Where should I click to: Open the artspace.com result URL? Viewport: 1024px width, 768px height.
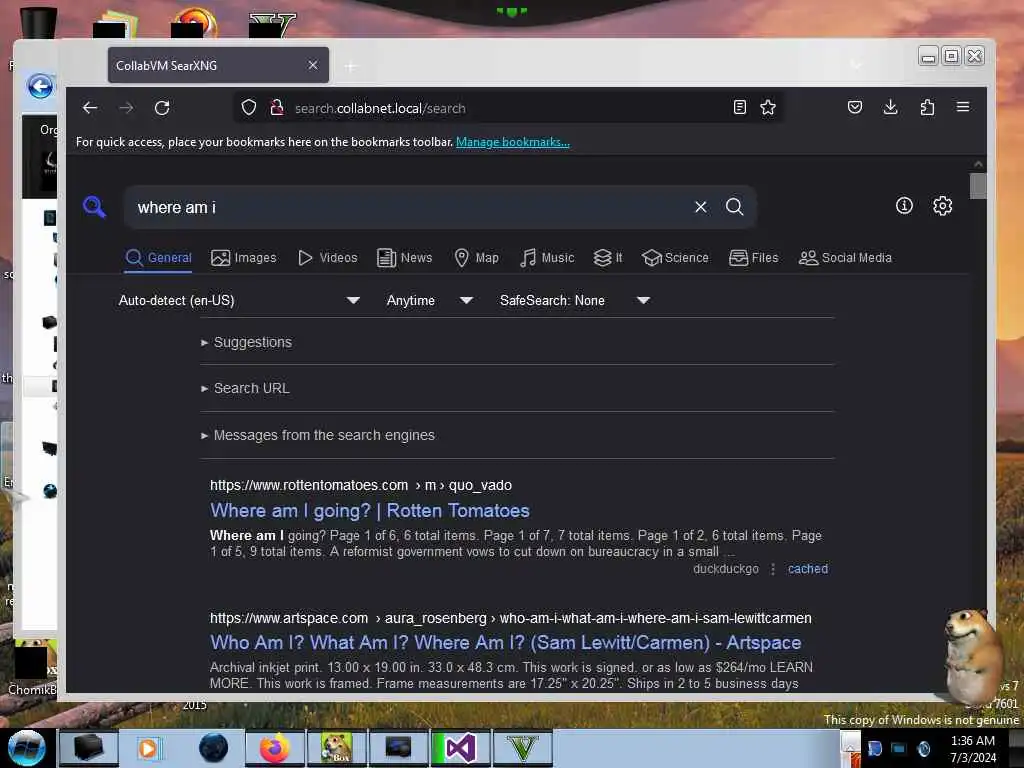point(511,618)
